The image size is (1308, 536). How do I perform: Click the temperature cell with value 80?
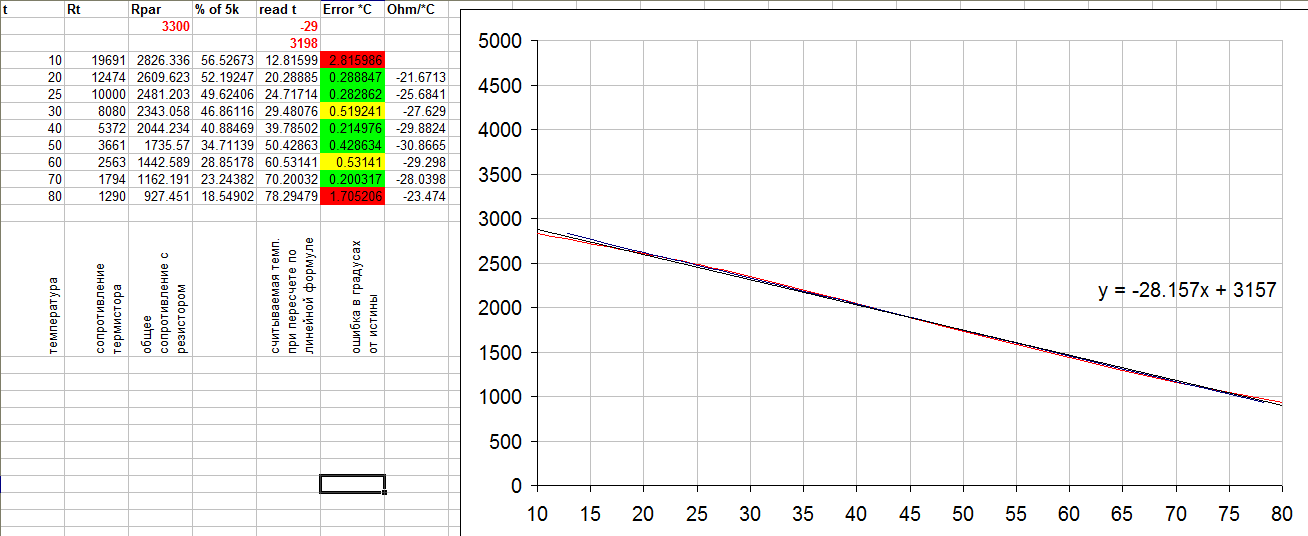[32, 196]
